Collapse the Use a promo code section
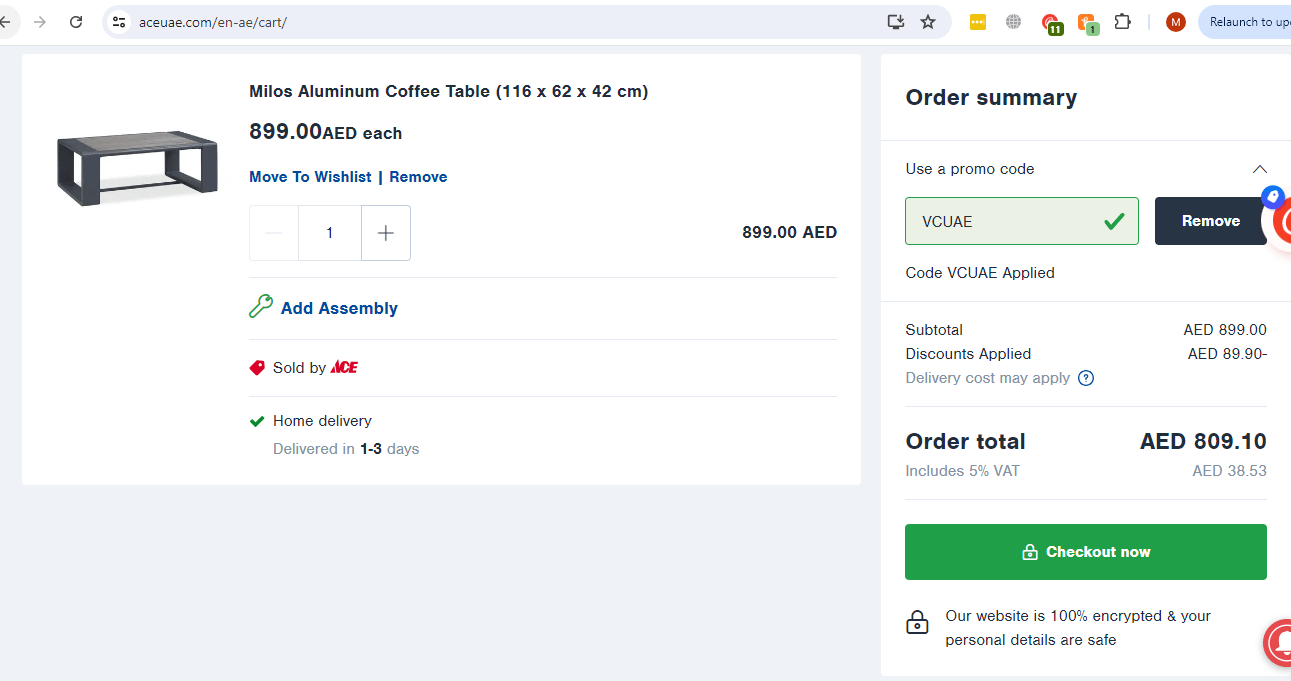This screenshot has height=681, width=1291. tap(1259, 169)
